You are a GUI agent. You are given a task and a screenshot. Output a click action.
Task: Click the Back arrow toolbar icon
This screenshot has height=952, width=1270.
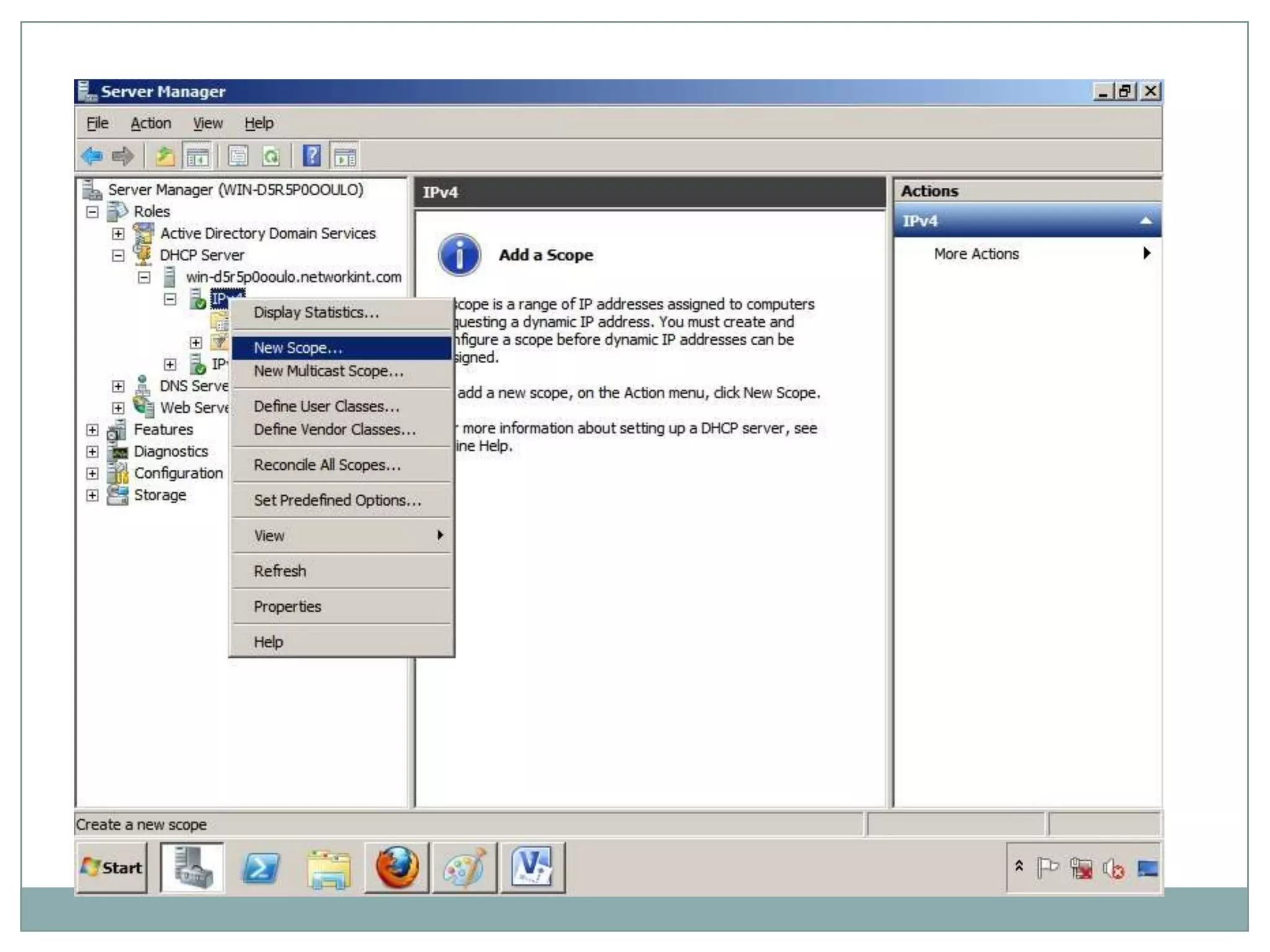[92, 156]
